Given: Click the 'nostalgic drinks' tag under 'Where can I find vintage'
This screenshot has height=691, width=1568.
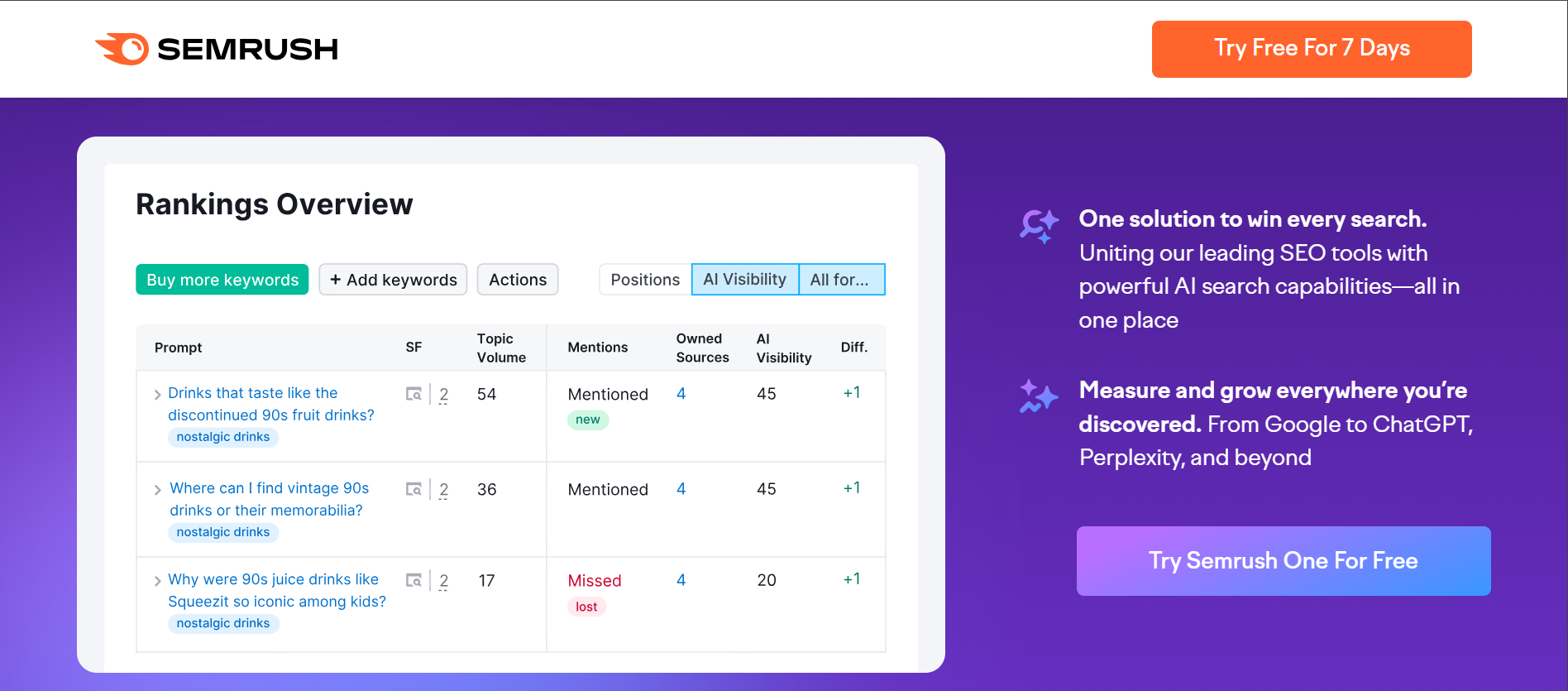Looking at the screenshot, I should (223, 532).
